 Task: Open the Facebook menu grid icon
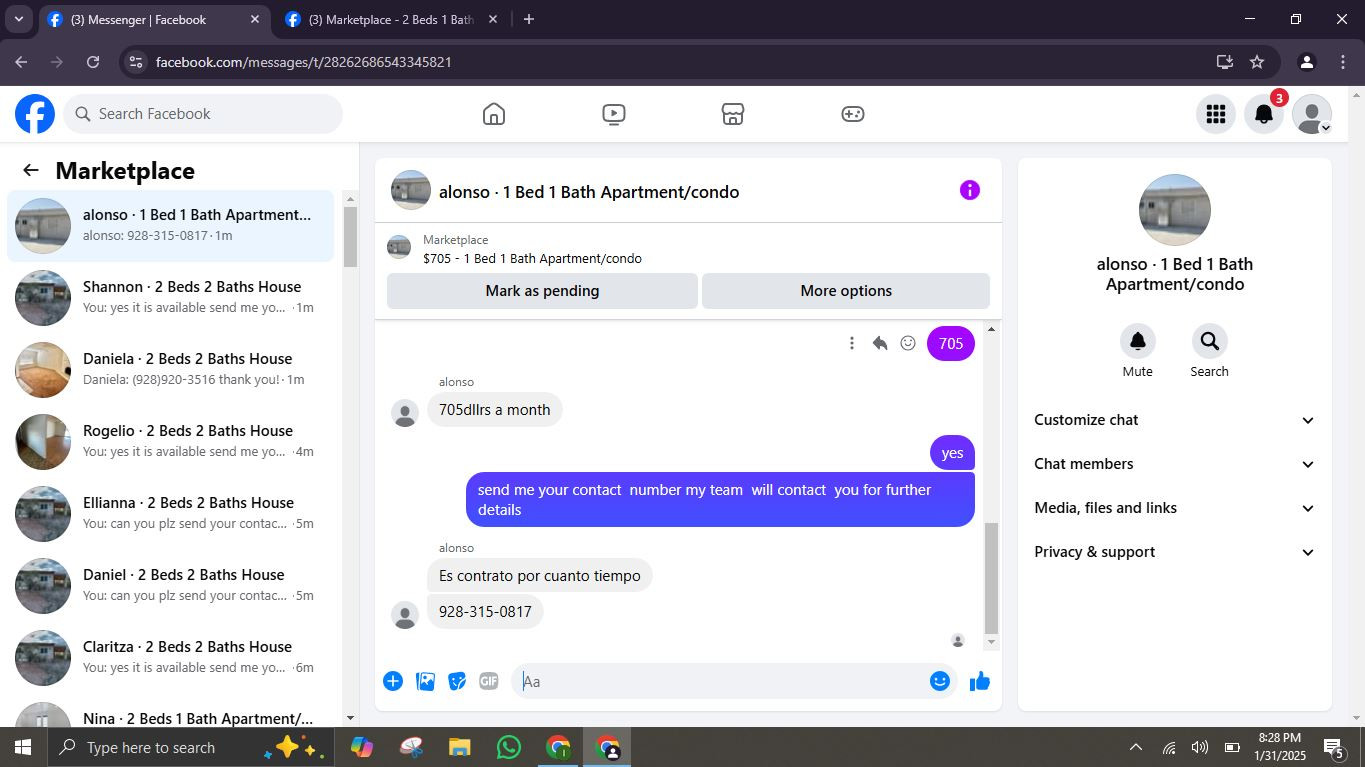pos(1216,114)
